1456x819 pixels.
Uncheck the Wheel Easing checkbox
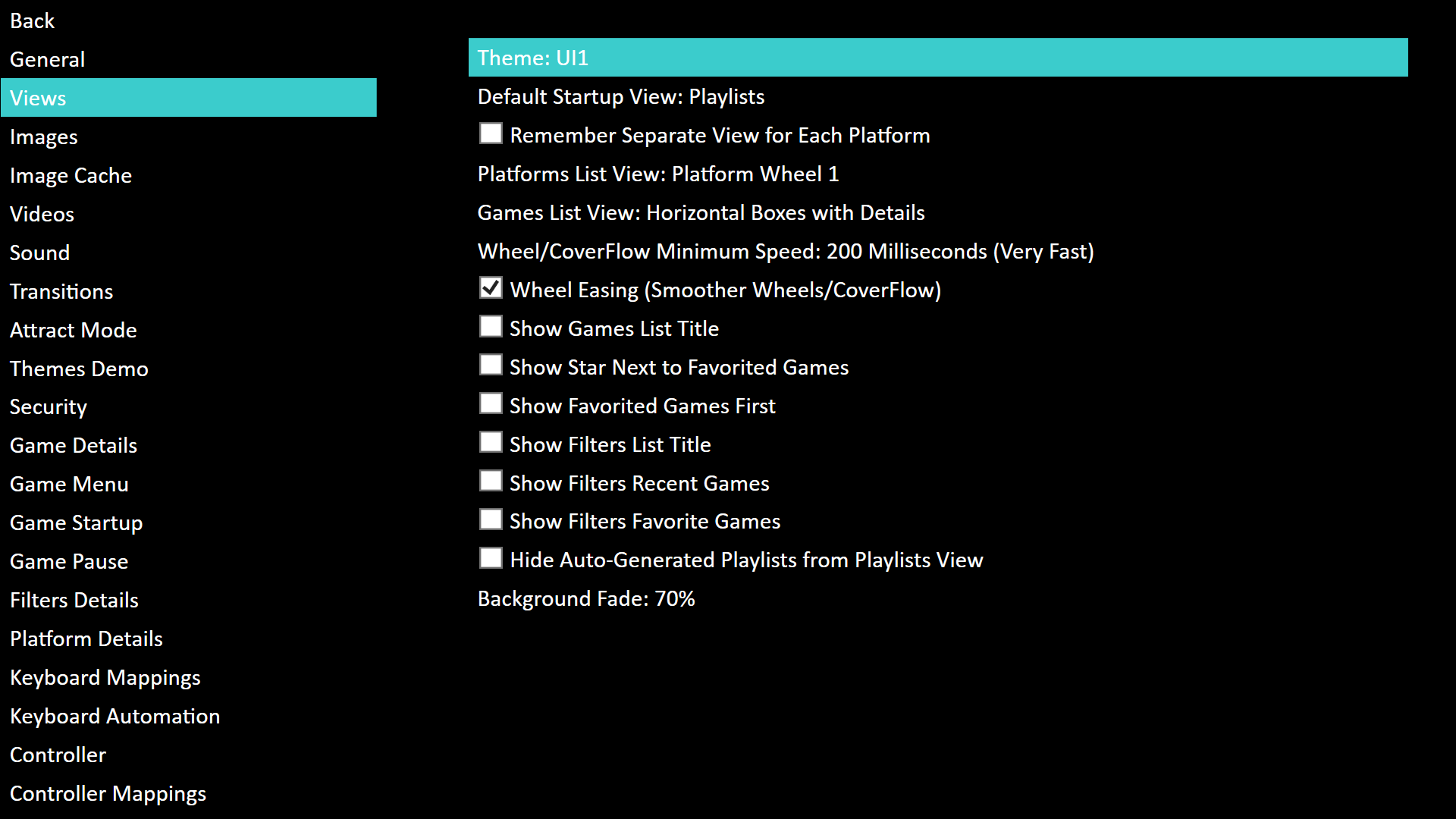pos(491,288)
